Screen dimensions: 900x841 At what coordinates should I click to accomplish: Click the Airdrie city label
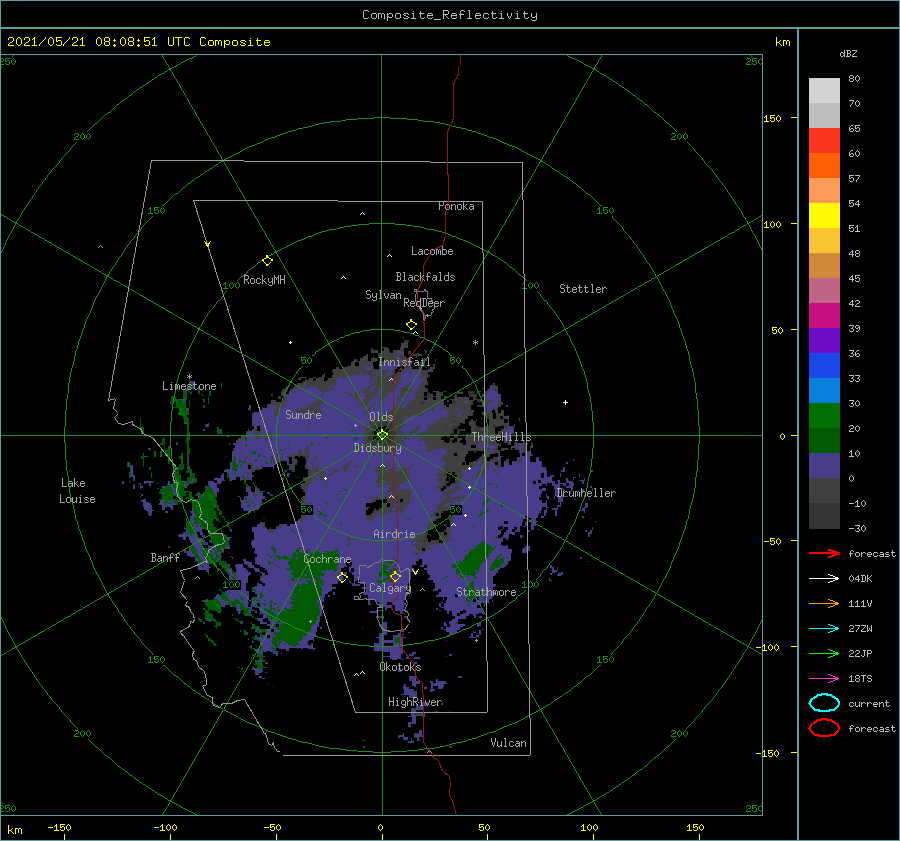[x=394, y=534]
